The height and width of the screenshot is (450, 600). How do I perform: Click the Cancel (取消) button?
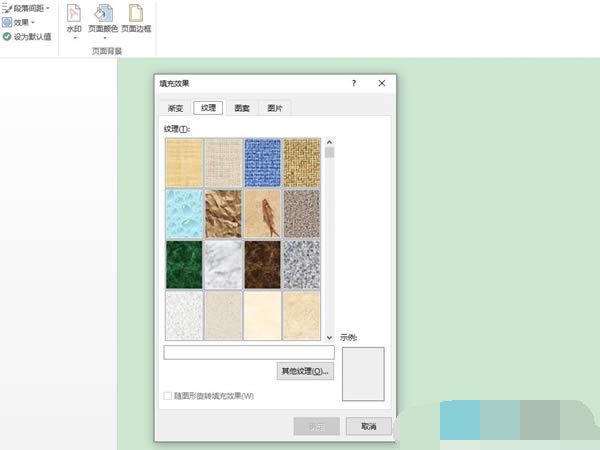pyautogui.click(x=368, y=426)
